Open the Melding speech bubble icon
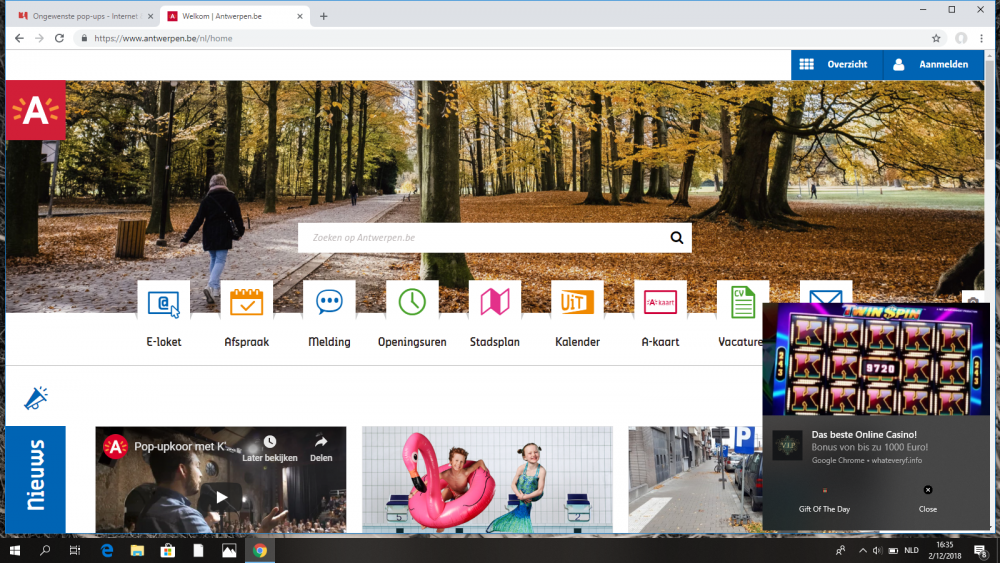This screenshot has height=563, width=1000. tap(329, 301)
